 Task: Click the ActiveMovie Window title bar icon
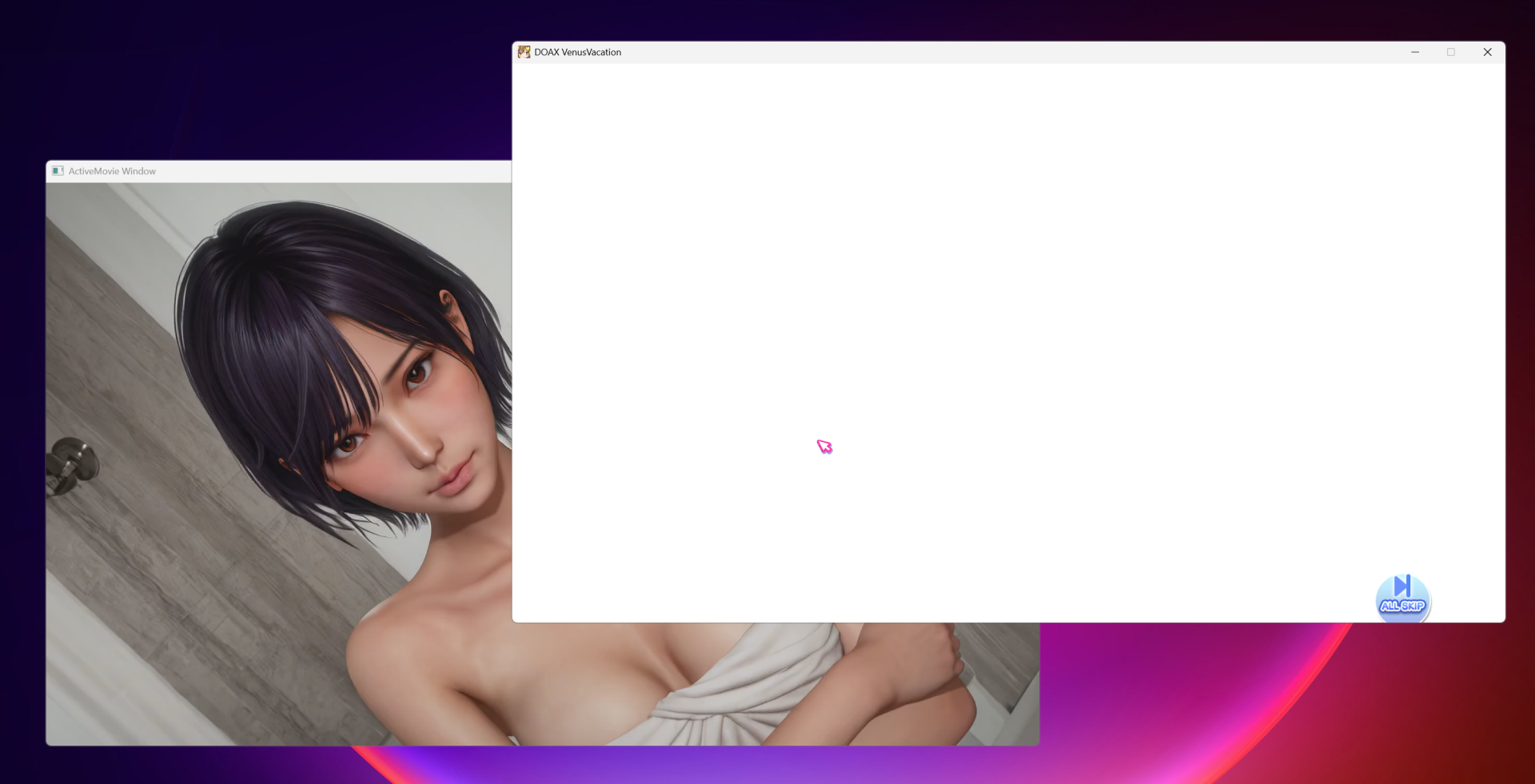(58, 171)
